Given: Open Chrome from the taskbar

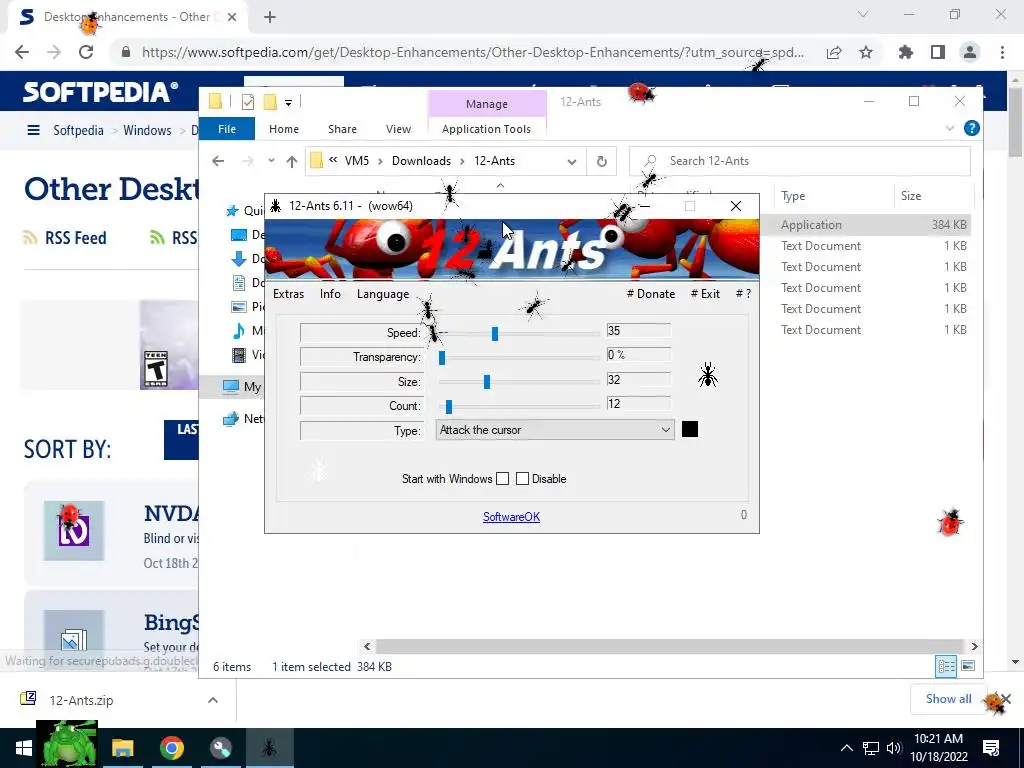Looking at the screenshot, I should pos(172,748).
